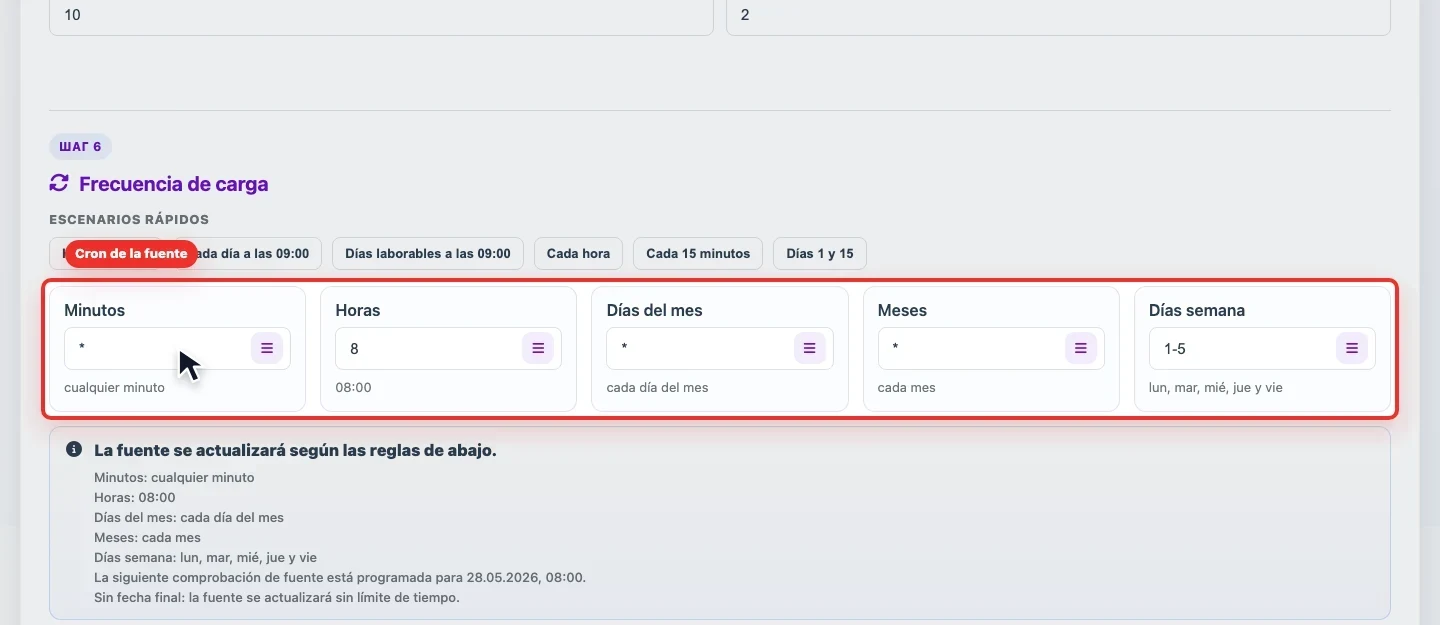Select the Días 1 y 15 preset
The height and width of the screenshot is (625, 1440).
(x=820, y=253)
